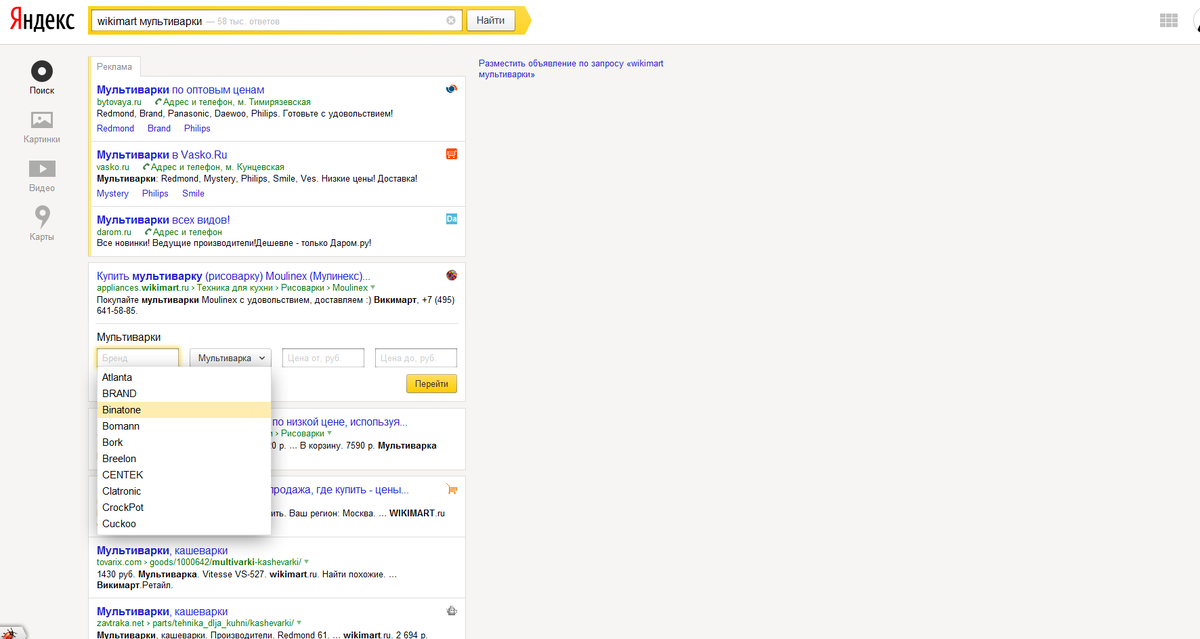Click the Smile sitelink under vasko ad
Screen dimensions: 1200x639
coord(193,194)
